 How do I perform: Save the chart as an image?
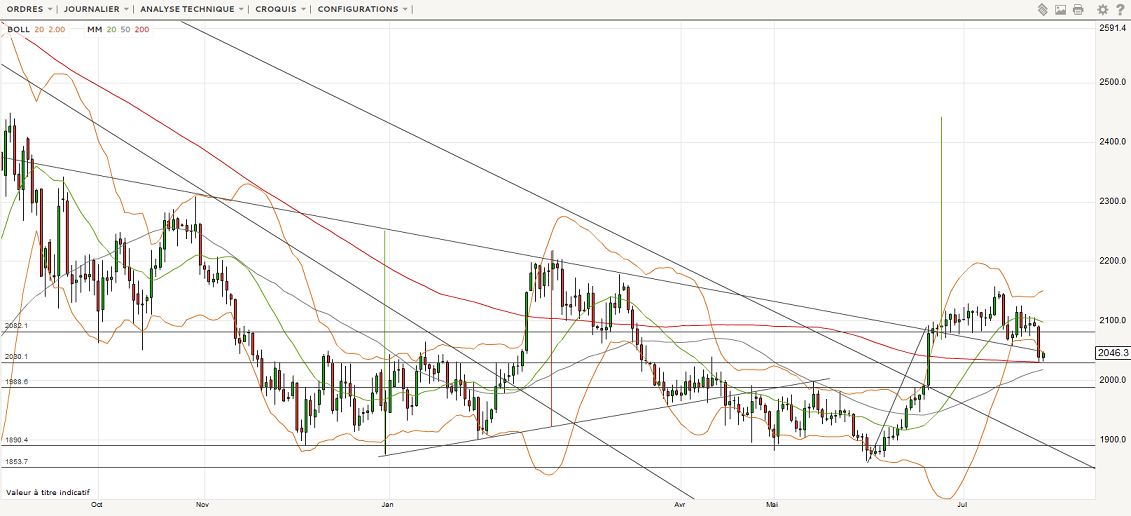(x=1060, y=9)
